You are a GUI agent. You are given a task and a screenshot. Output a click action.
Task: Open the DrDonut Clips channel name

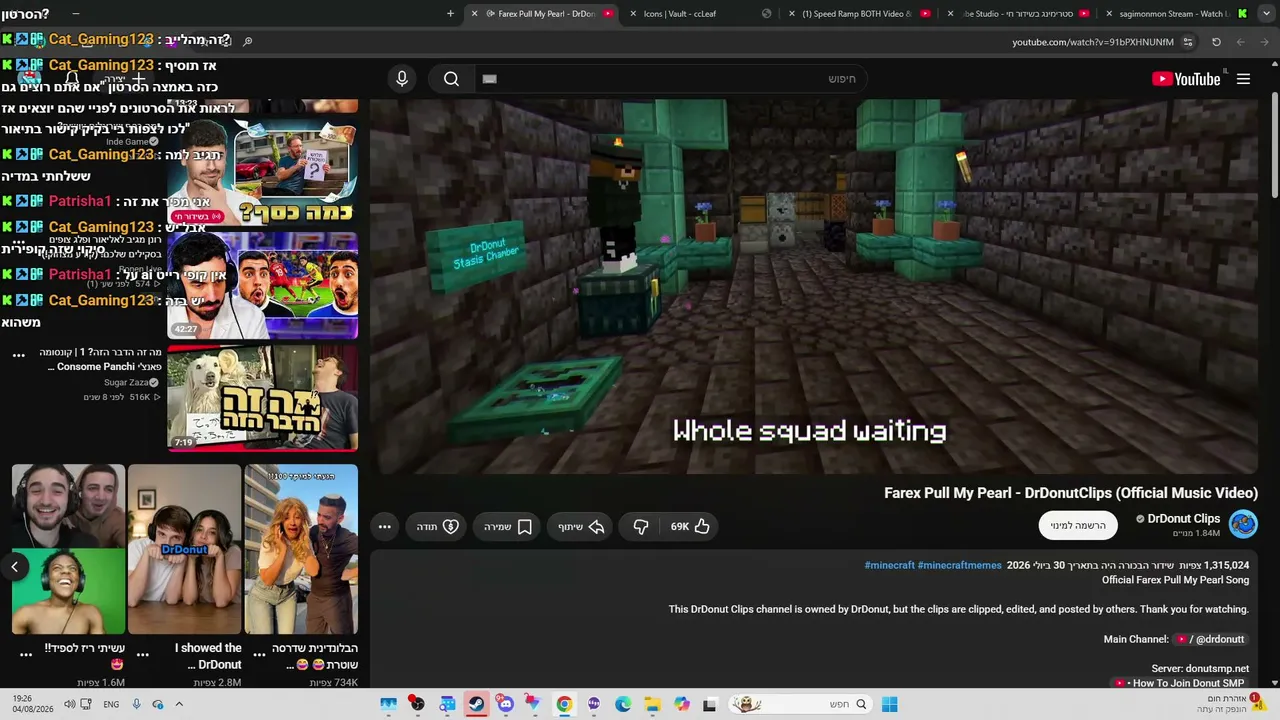pyautogui.click(x=1184, y=518)
